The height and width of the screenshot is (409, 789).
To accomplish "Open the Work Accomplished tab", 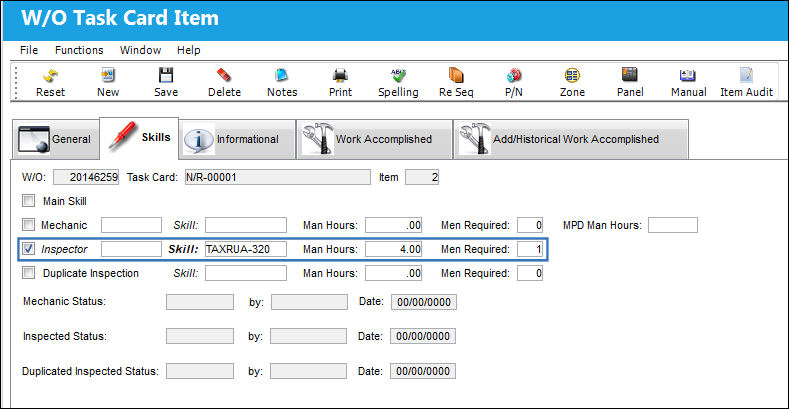I will coord(374,139).
